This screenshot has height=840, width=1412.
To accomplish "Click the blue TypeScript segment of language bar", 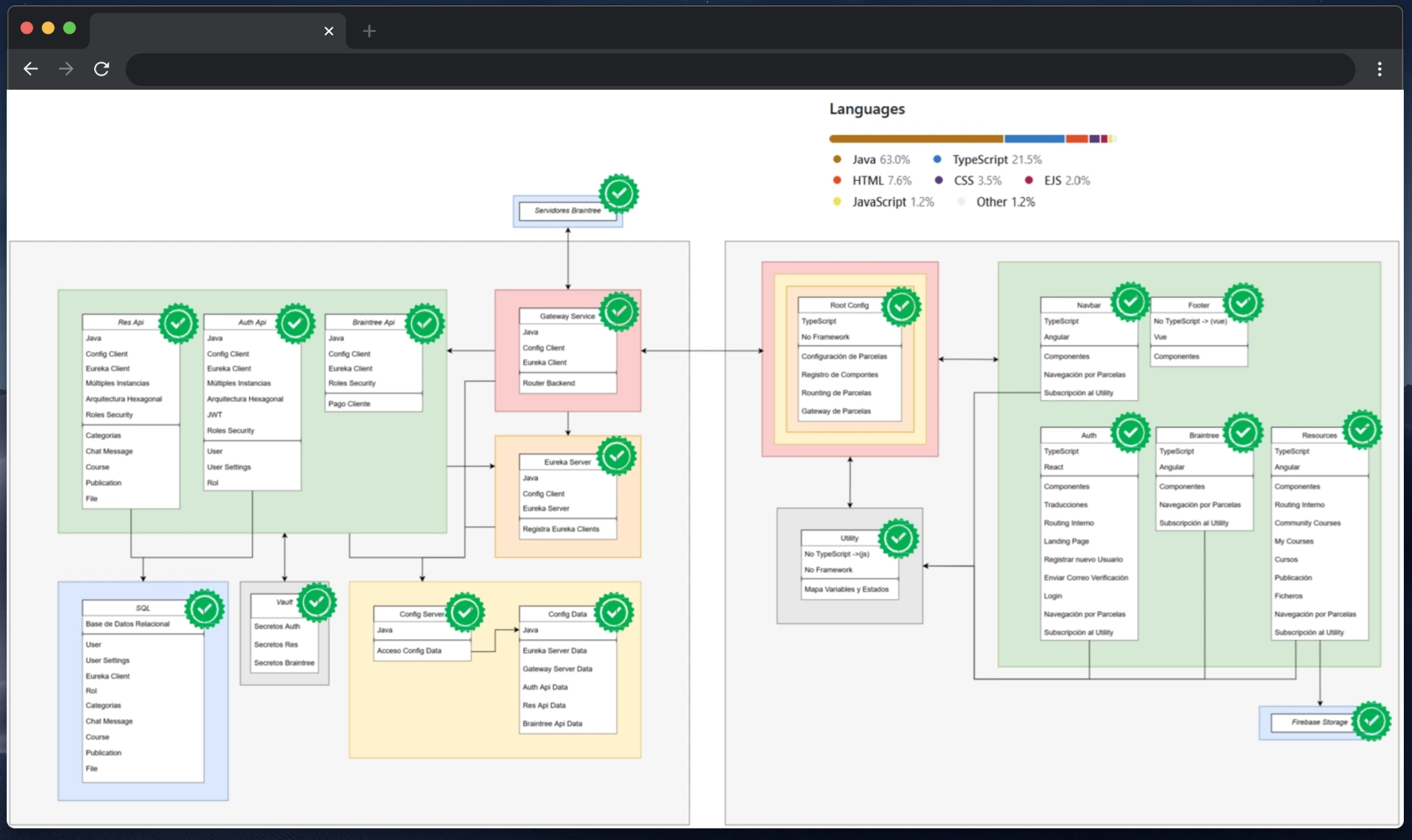I will [x=1034, y=139].
